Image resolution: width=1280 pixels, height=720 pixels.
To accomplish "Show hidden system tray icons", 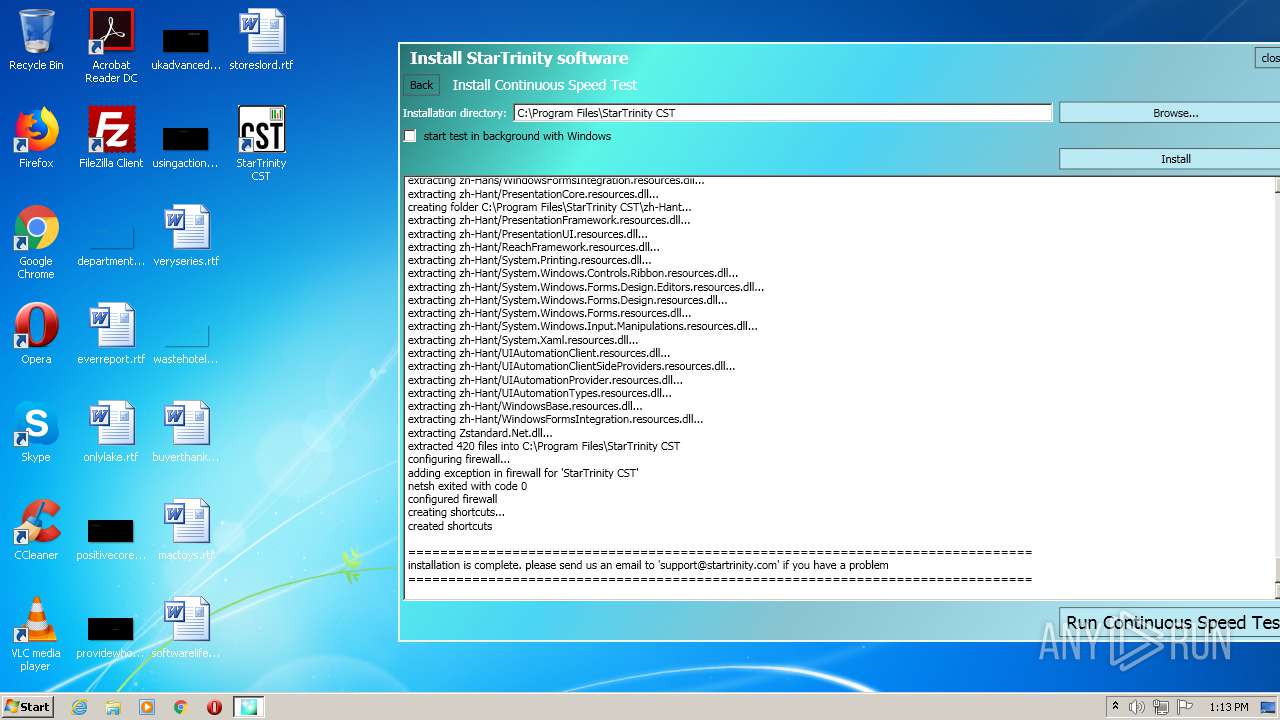I will click(x=1115, y=707).
